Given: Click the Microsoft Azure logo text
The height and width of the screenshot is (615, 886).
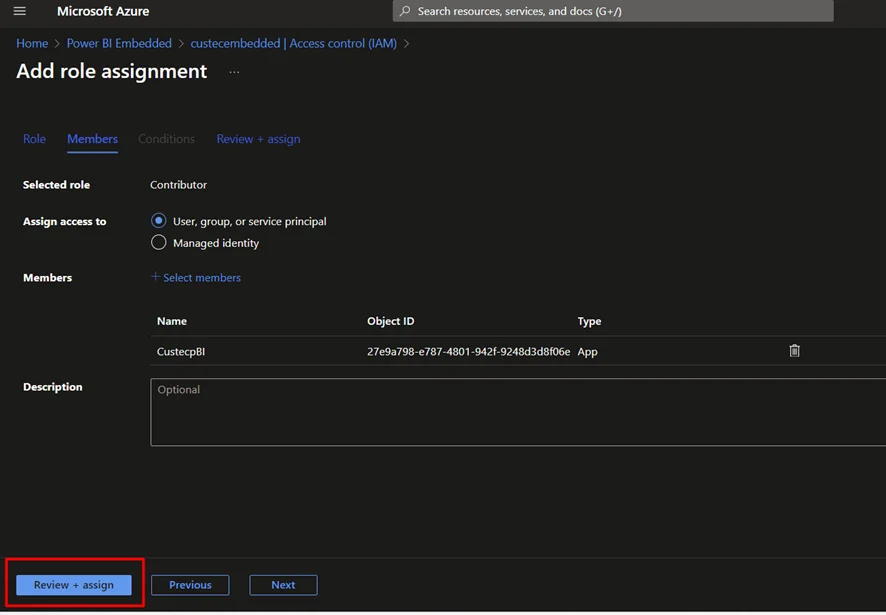Looking at the screenshot, I should [x=103, y=11].
